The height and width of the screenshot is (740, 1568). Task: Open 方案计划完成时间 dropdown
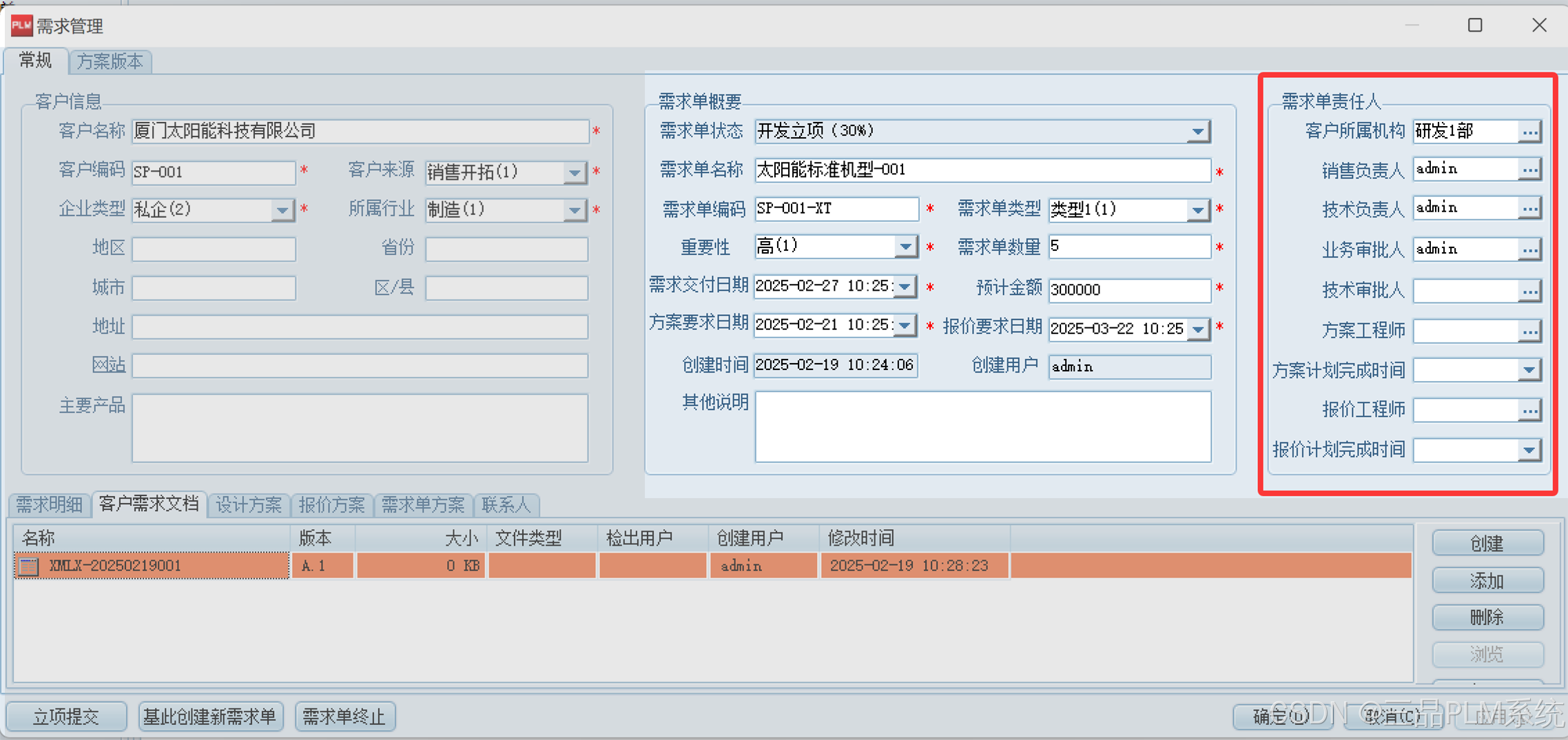tap(1529, 371)
